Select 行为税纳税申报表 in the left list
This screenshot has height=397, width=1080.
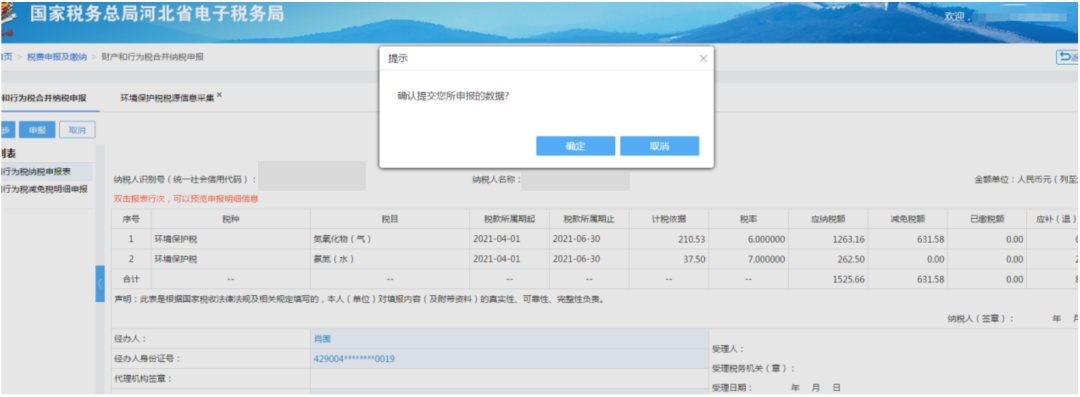(46, 172)
